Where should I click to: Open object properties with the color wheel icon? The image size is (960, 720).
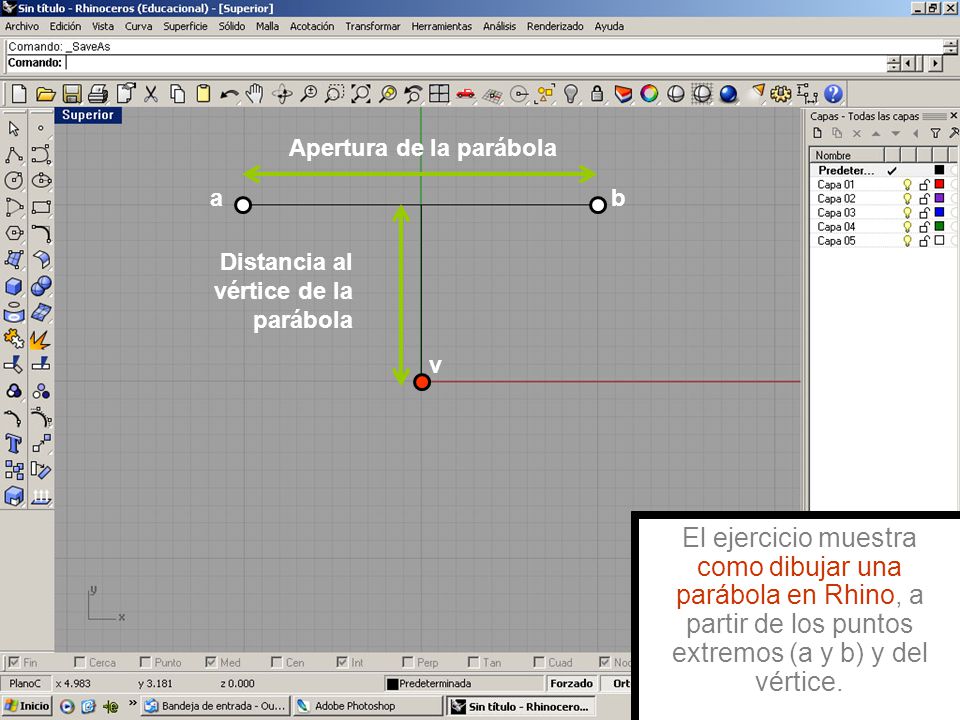[x=649, y=94]
